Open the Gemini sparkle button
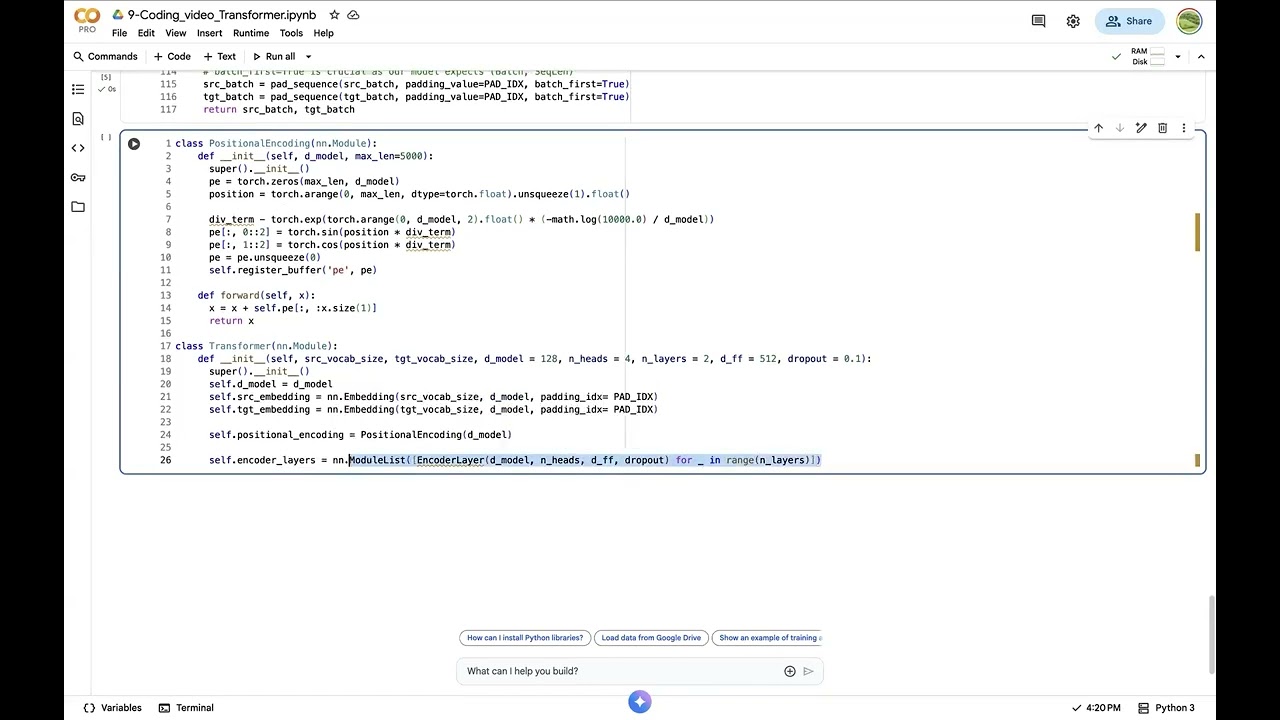This screenshot has width=1280, height=720. pyautogui.click(x=640, y=702)
